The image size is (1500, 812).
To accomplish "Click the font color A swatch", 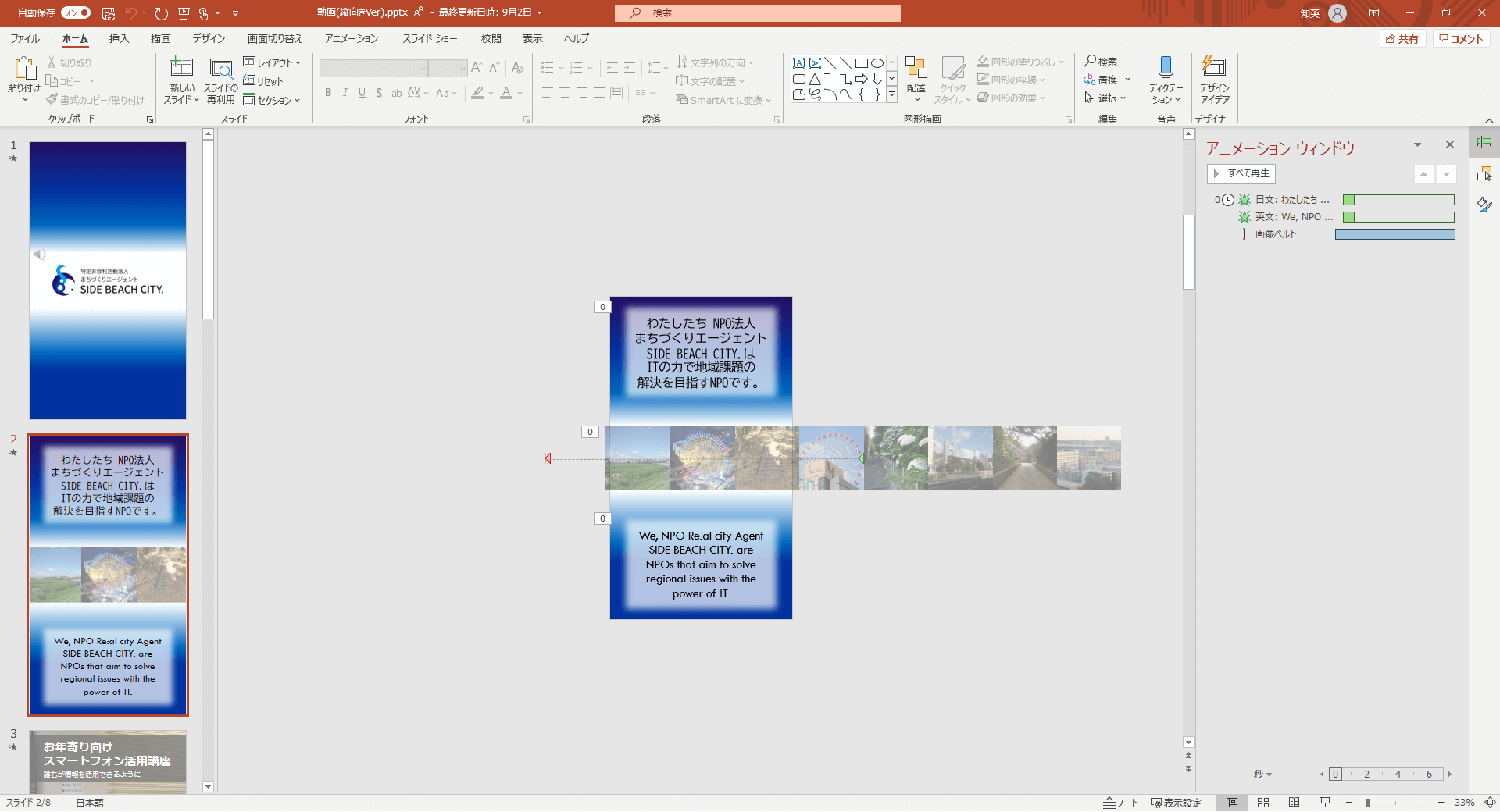I will (x=506, y=93).
